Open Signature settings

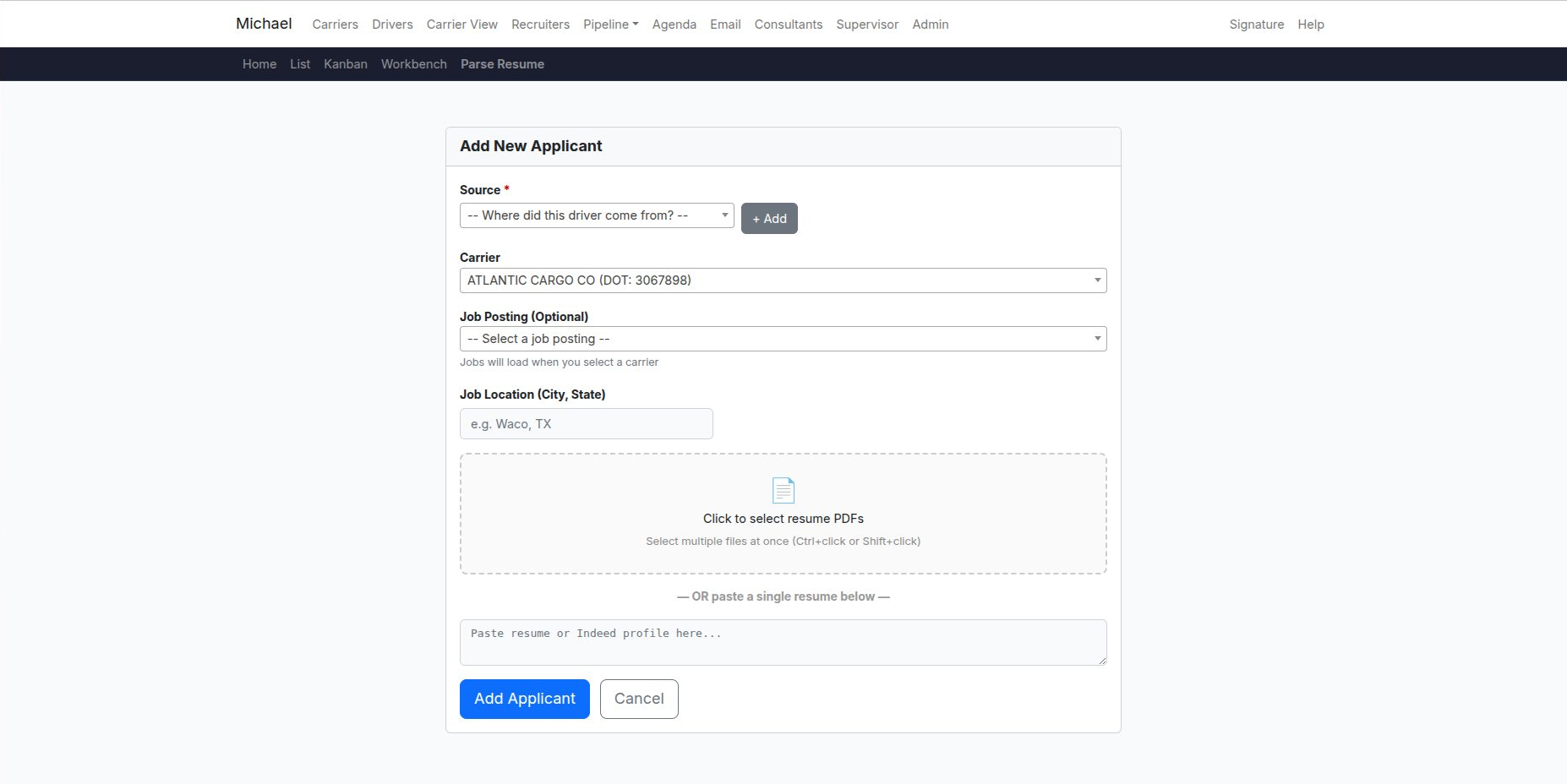tap(1257, 24)
